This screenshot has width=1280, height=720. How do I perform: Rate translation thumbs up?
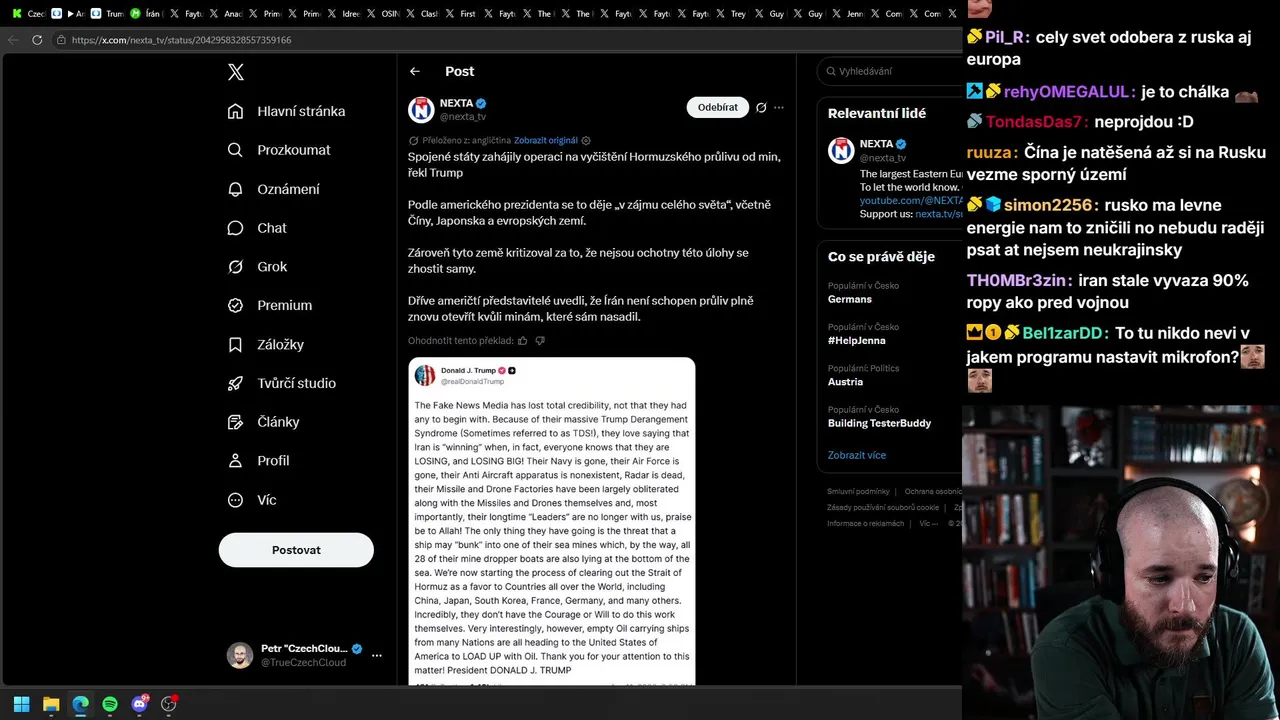point(522,341)
